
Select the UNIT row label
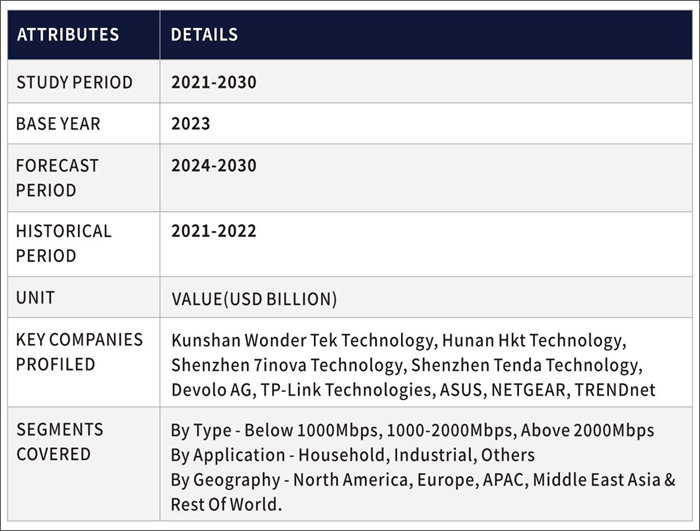[36, 298]
